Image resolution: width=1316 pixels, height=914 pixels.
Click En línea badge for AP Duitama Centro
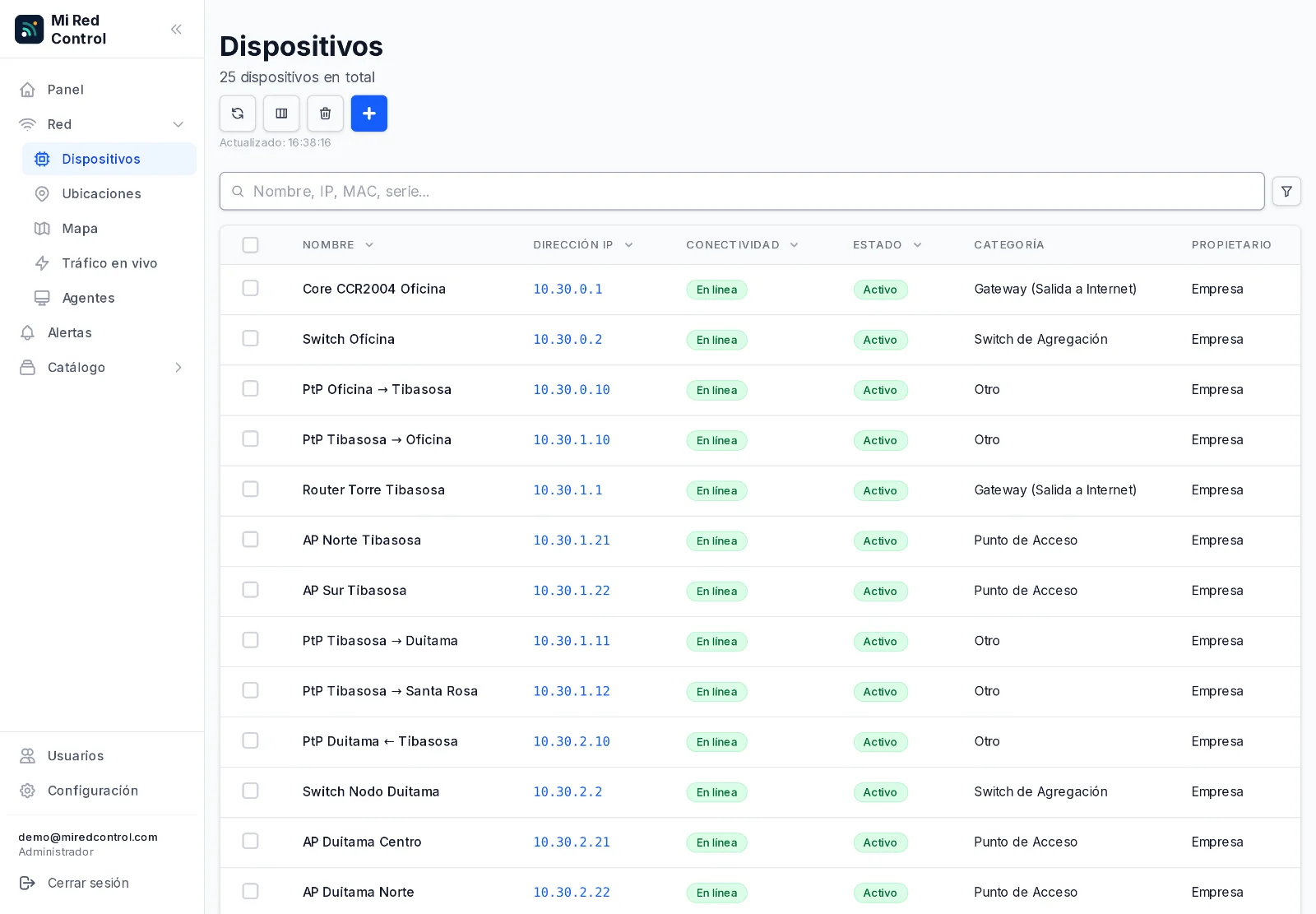717,842
